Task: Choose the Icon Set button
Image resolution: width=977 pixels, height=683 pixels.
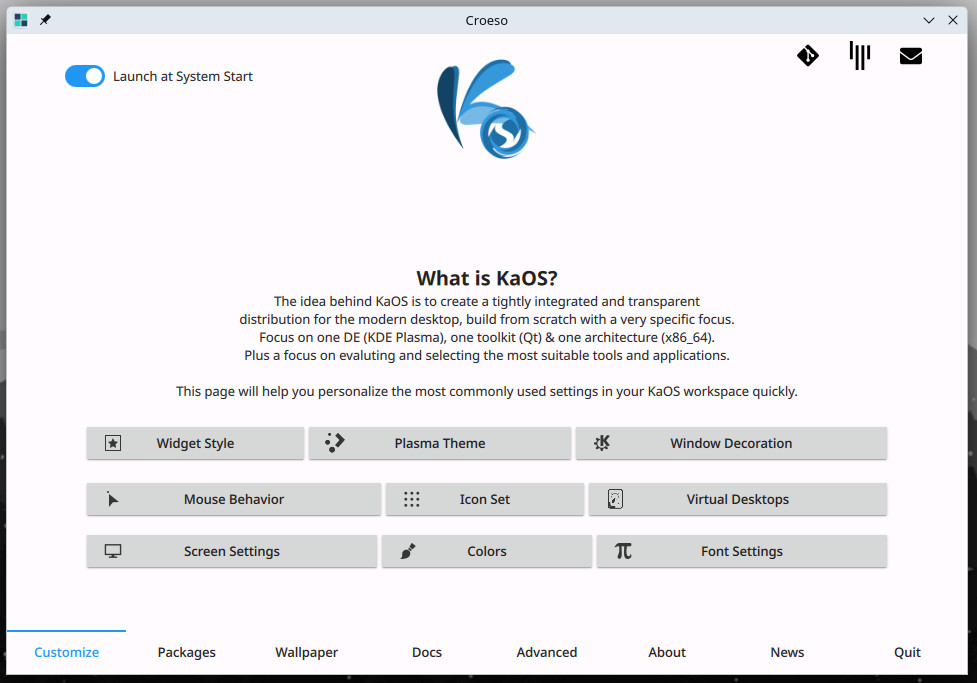Action: [x=485, y=499]
